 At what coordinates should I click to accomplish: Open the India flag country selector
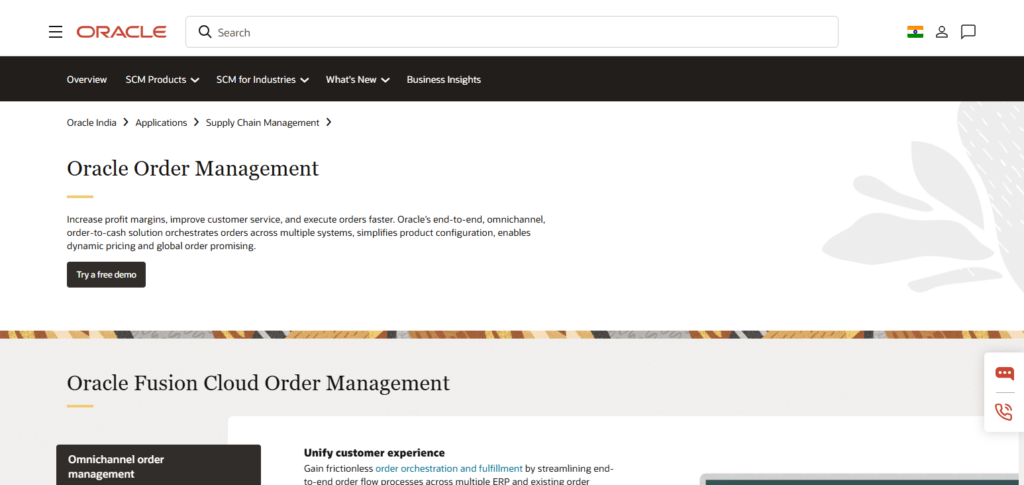pyautogui.click(x=915, y=32)
